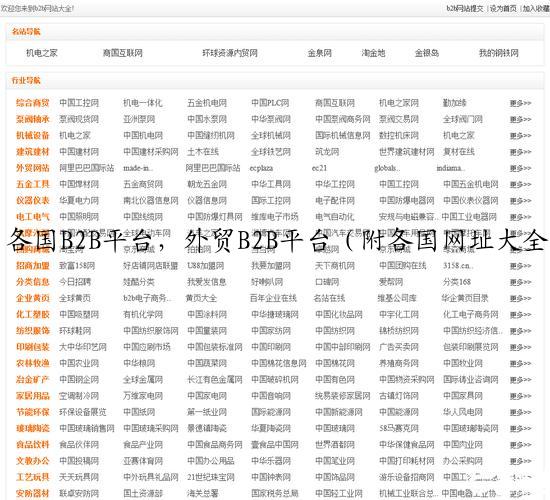
Task: Open the 黄页大全 link
Action: [x=201, y=298]
